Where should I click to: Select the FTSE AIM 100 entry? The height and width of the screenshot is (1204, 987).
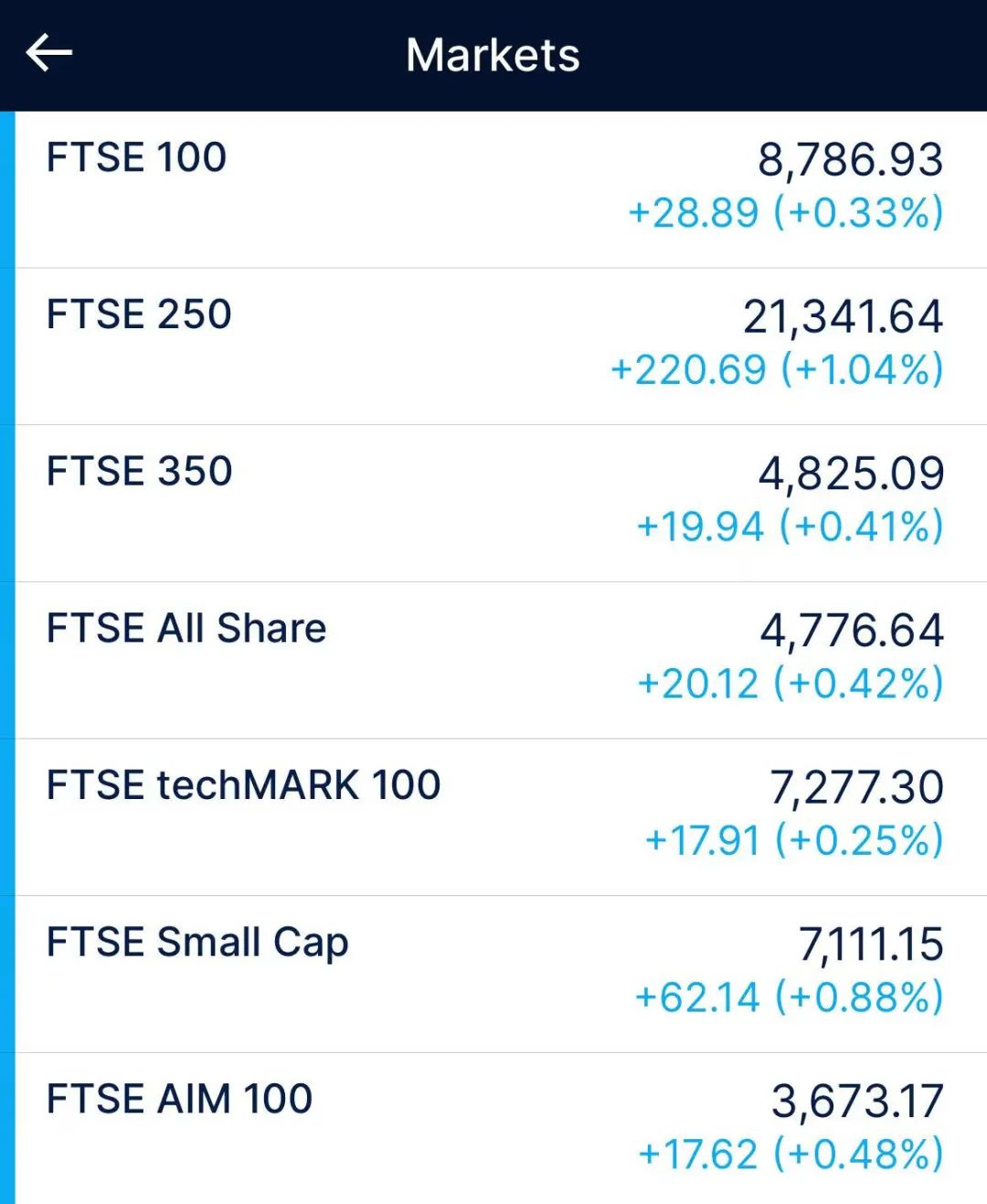[x=501, y=1128]
